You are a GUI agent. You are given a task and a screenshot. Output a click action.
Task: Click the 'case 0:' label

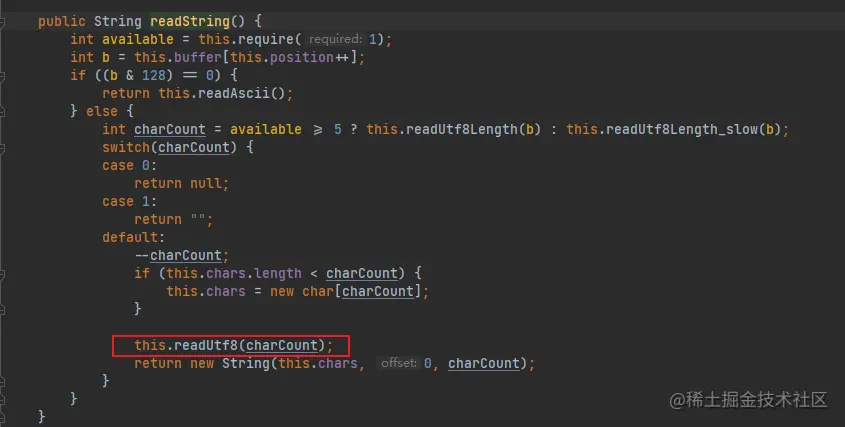(129, 166)
